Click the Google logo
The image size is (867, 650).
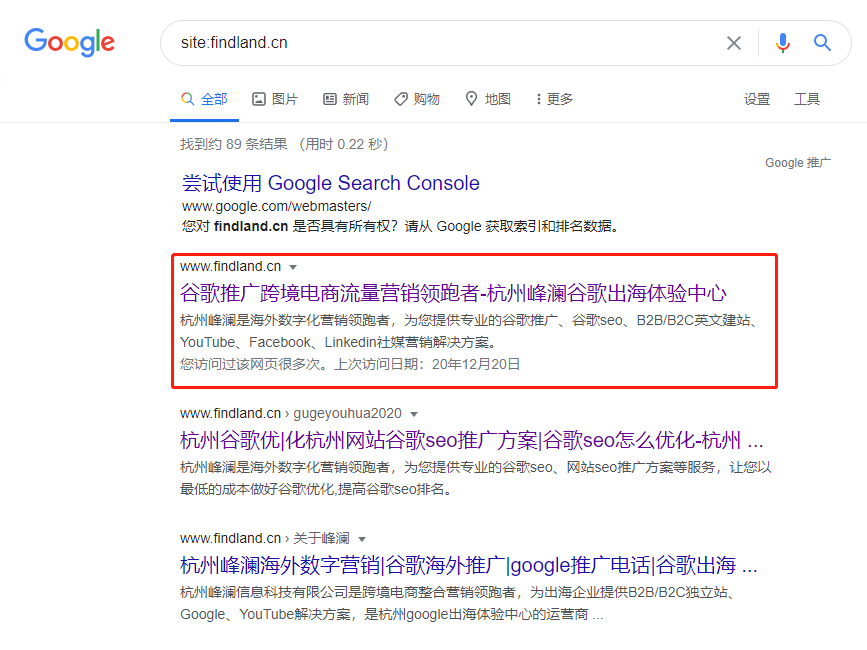click(68, 42)
